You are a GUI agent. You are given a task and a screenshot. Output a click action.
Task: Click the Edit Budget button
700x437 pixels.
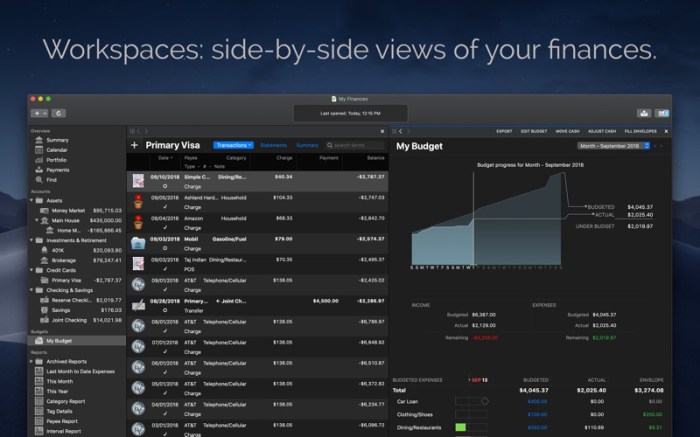[534, 131]
